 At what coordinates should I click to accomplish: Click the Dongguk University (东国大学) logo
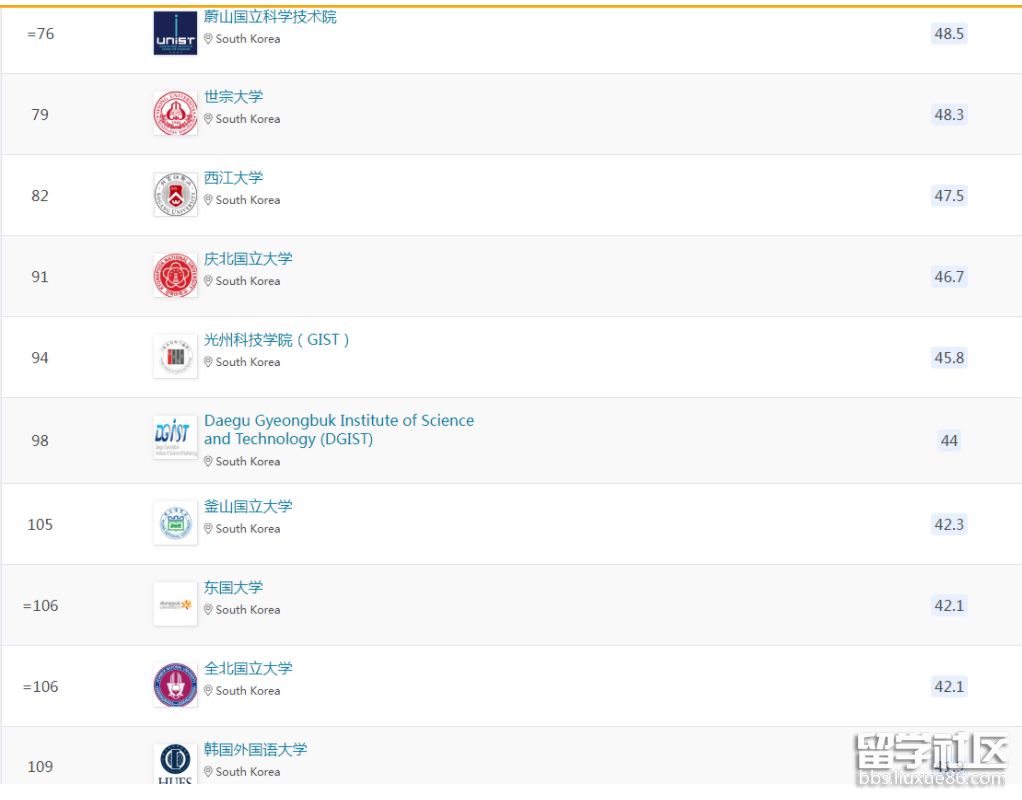[175, 604]
